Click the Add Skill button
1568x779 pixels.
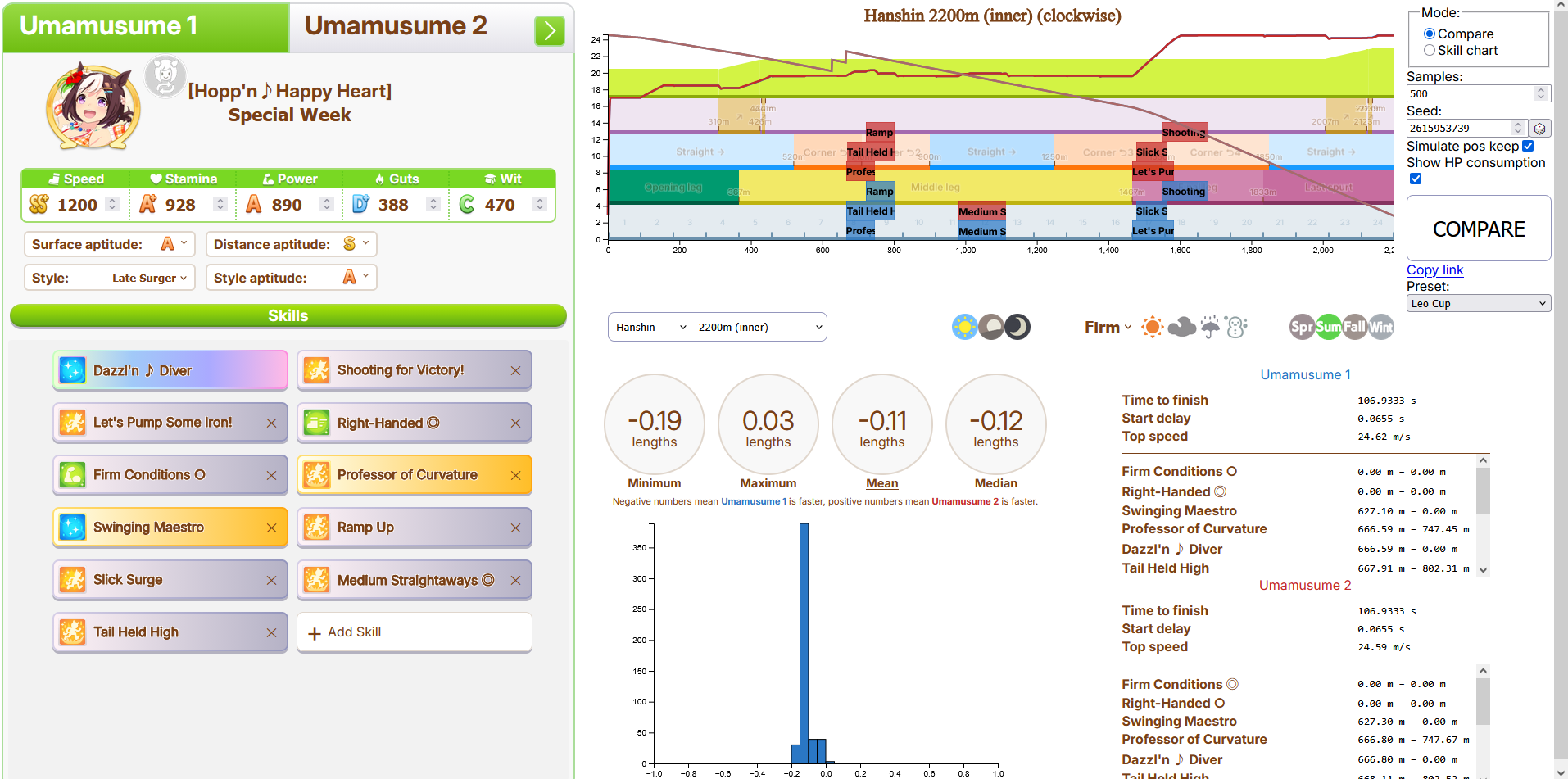point(415,632)
